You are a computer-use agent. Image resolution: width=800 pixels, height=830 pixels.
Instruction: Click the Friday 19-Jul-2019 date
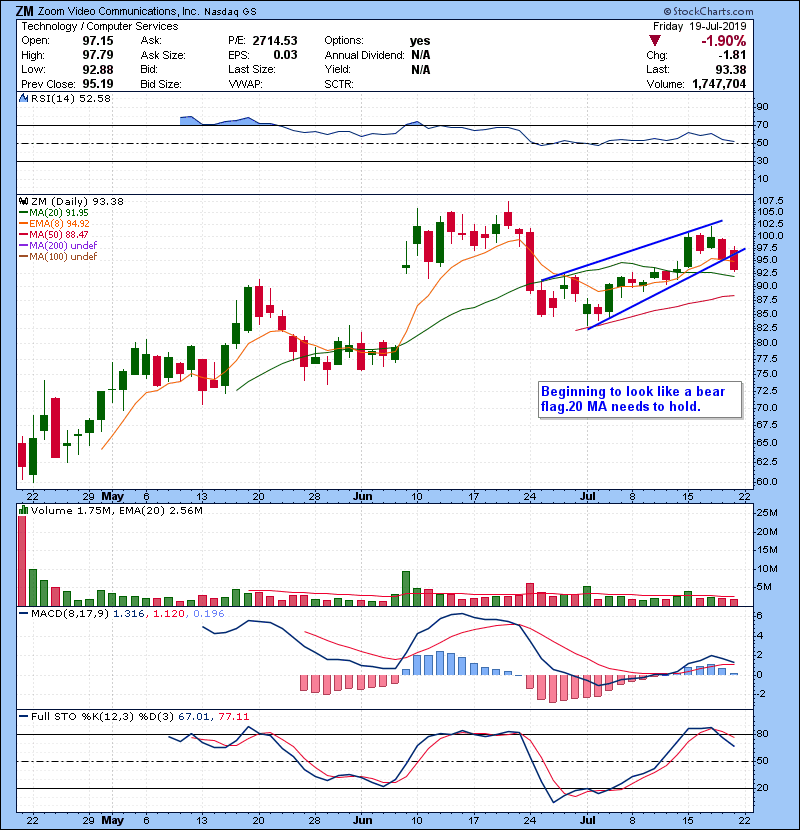[699, 26]
